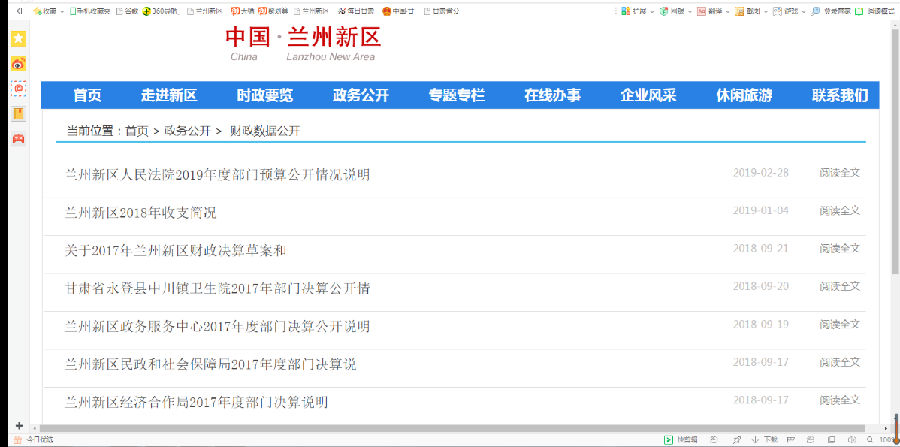Click the red game controller sidebar icon
Screen dimensions: 900x447
18,138
